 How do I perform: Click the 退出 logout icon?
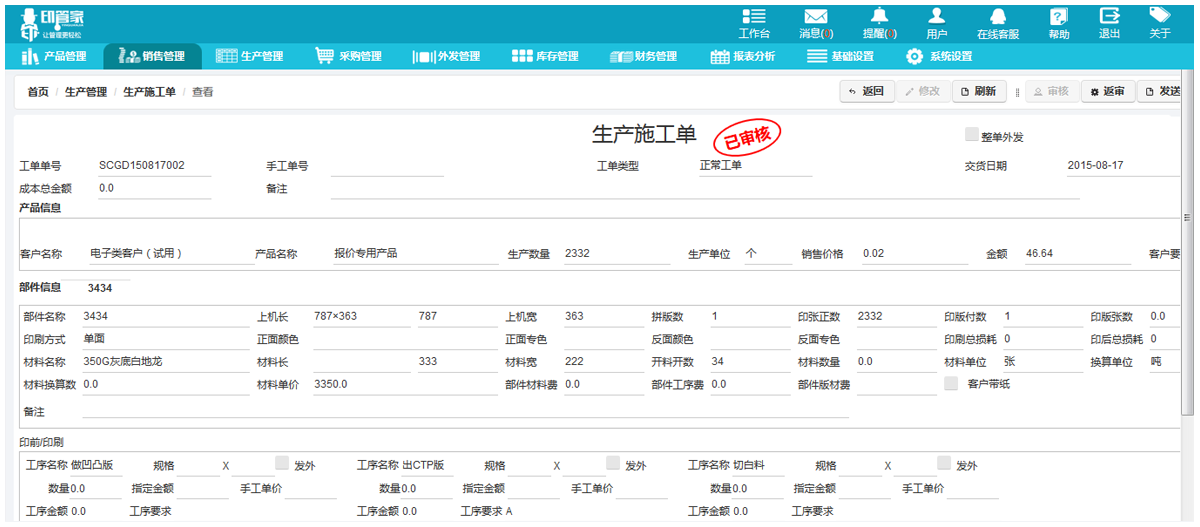(x=1109, y=16)
